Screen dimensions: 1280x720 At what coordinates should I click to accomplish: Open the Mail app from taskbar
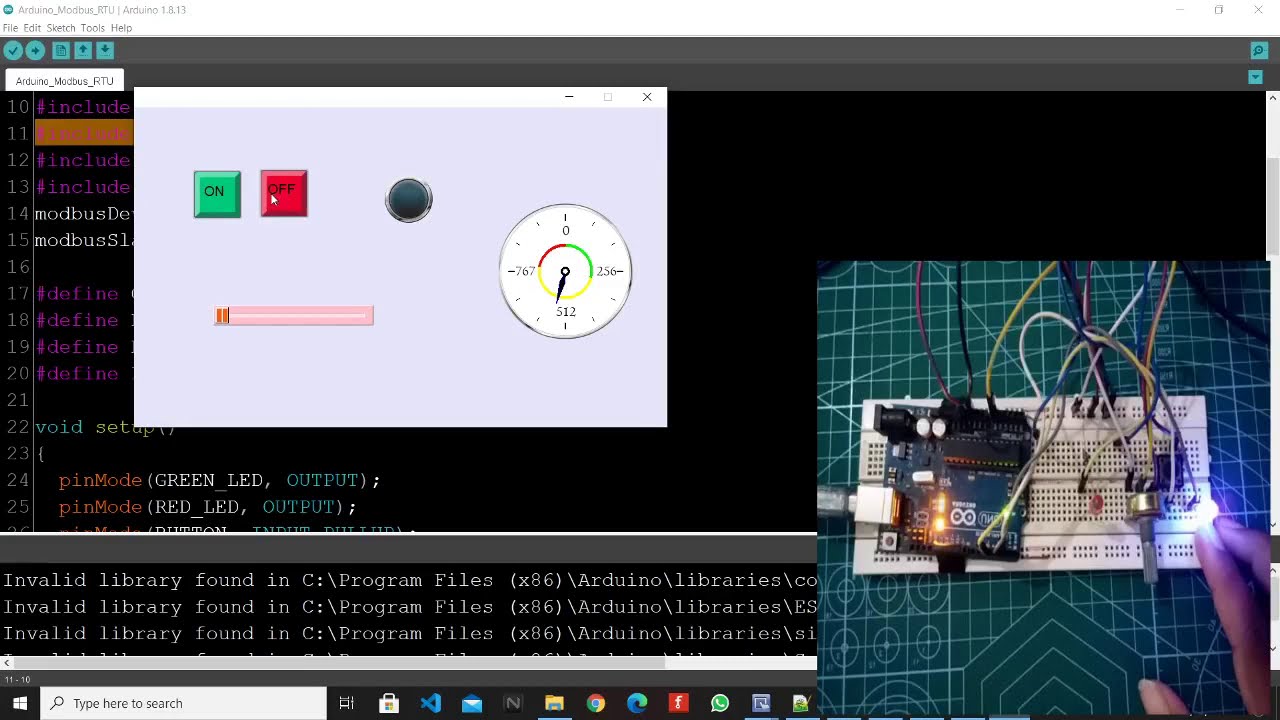pyautogui.click(x=472, y=703)
